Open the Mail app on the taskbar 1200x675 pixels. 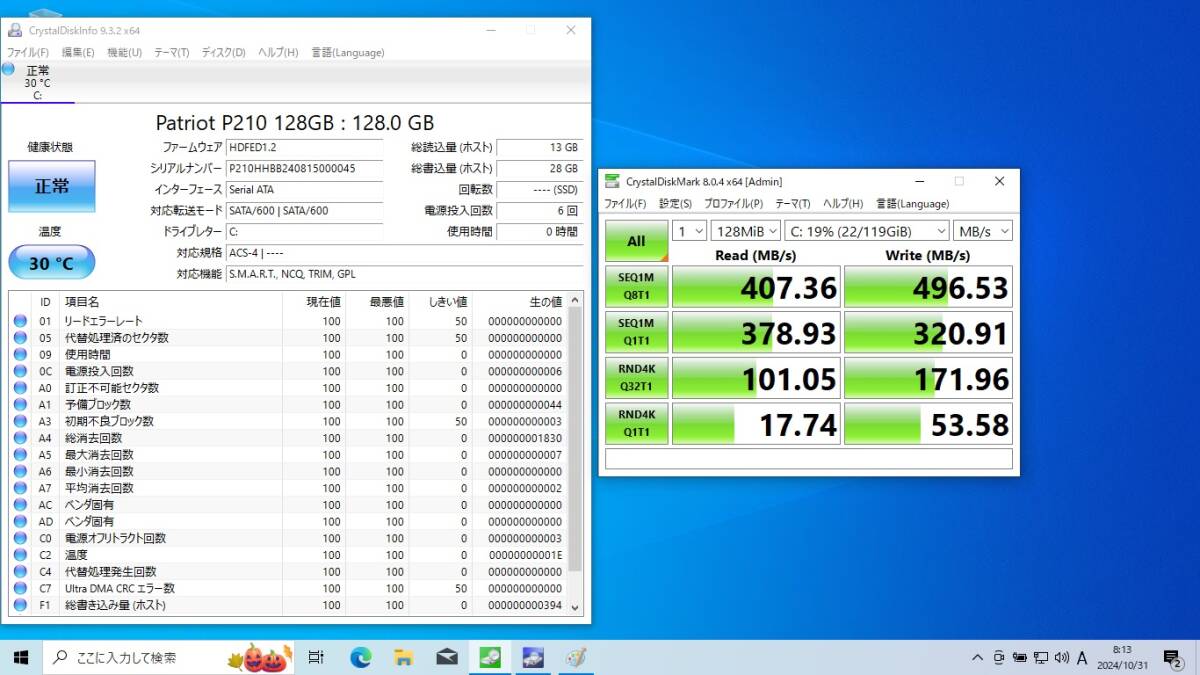point(447,657)
